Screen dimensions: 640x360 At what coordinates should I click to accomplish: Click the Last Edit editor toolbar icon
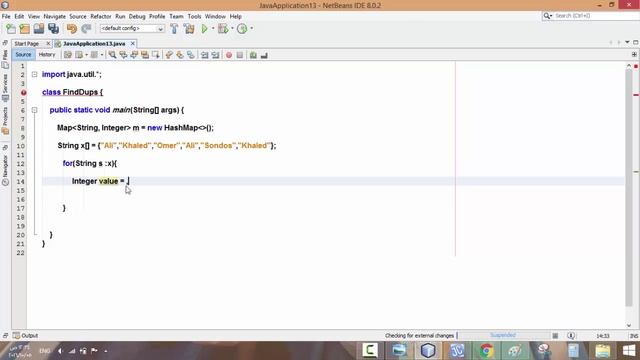(68, 55)
